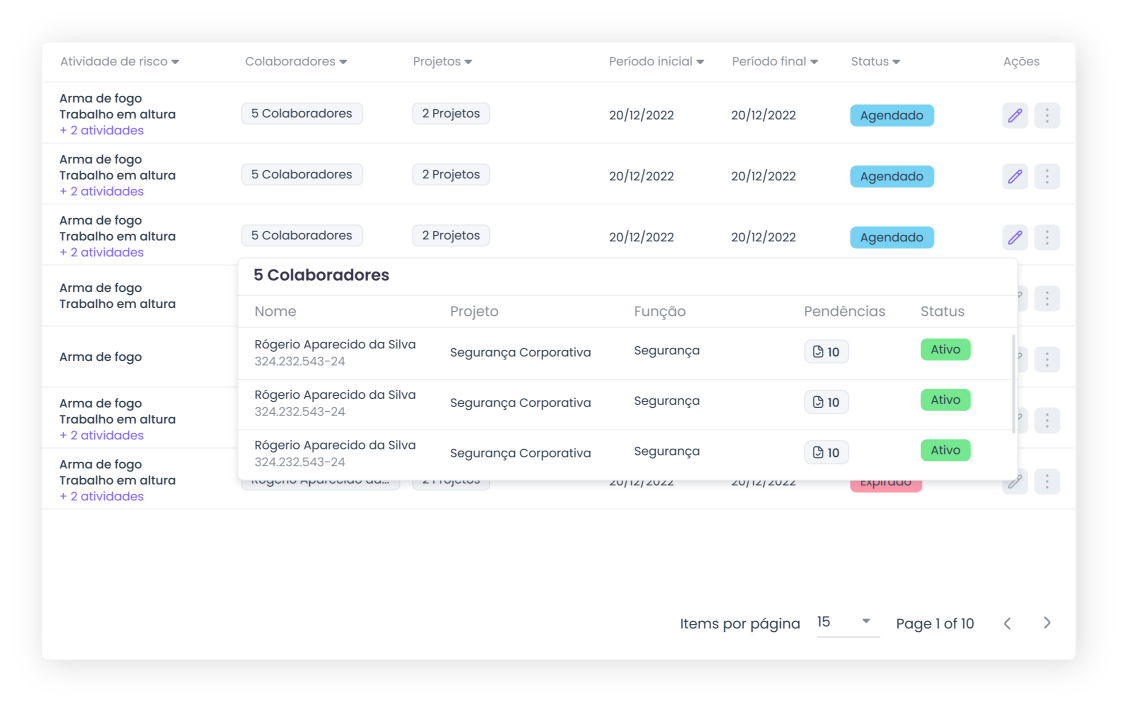Click the scrollbar in the Colaboradores popup
Screen dimensions: 1126x709
coord(1014,383)
